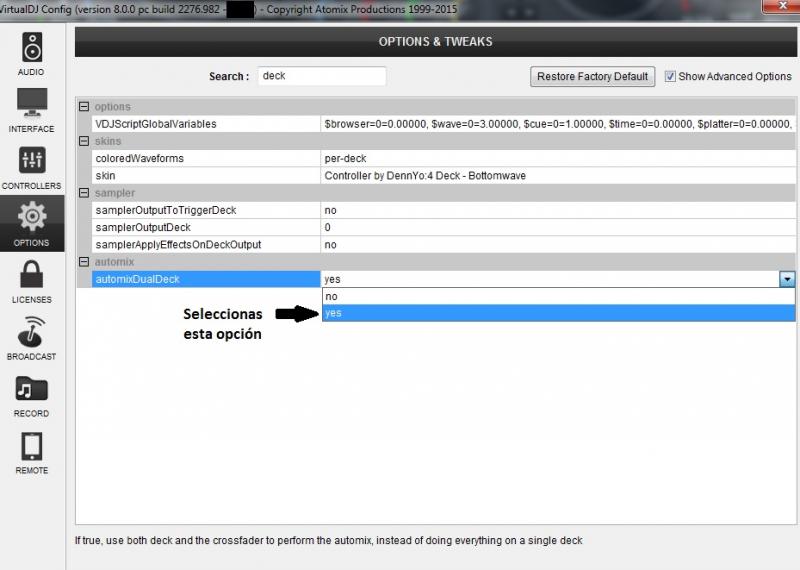Screen dimensions: 800x570
Task: Collapse the automix group
Action: (84, 262)
